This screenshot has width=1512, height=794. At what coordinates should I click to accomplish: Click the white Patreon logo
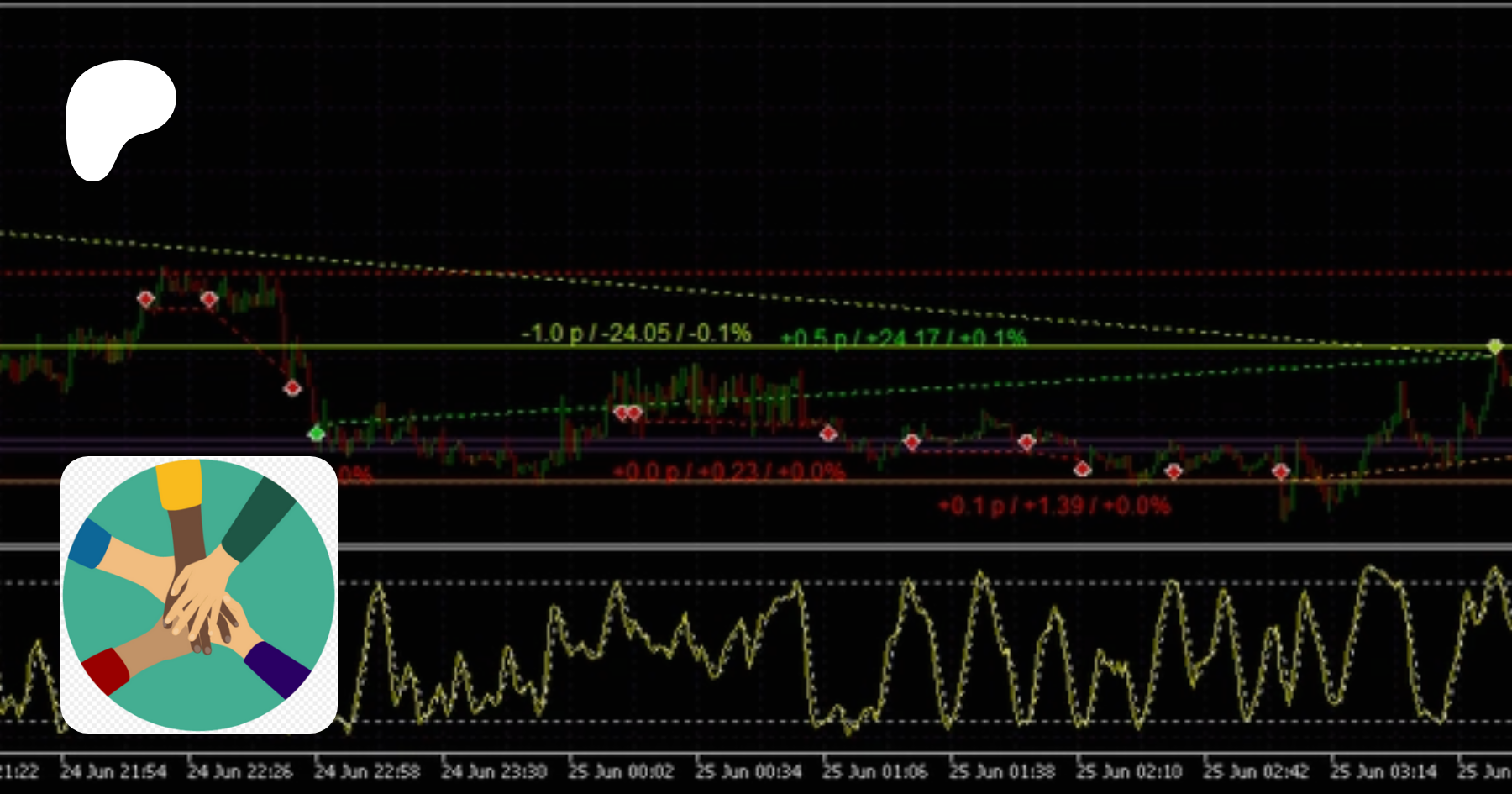(118, 118)
